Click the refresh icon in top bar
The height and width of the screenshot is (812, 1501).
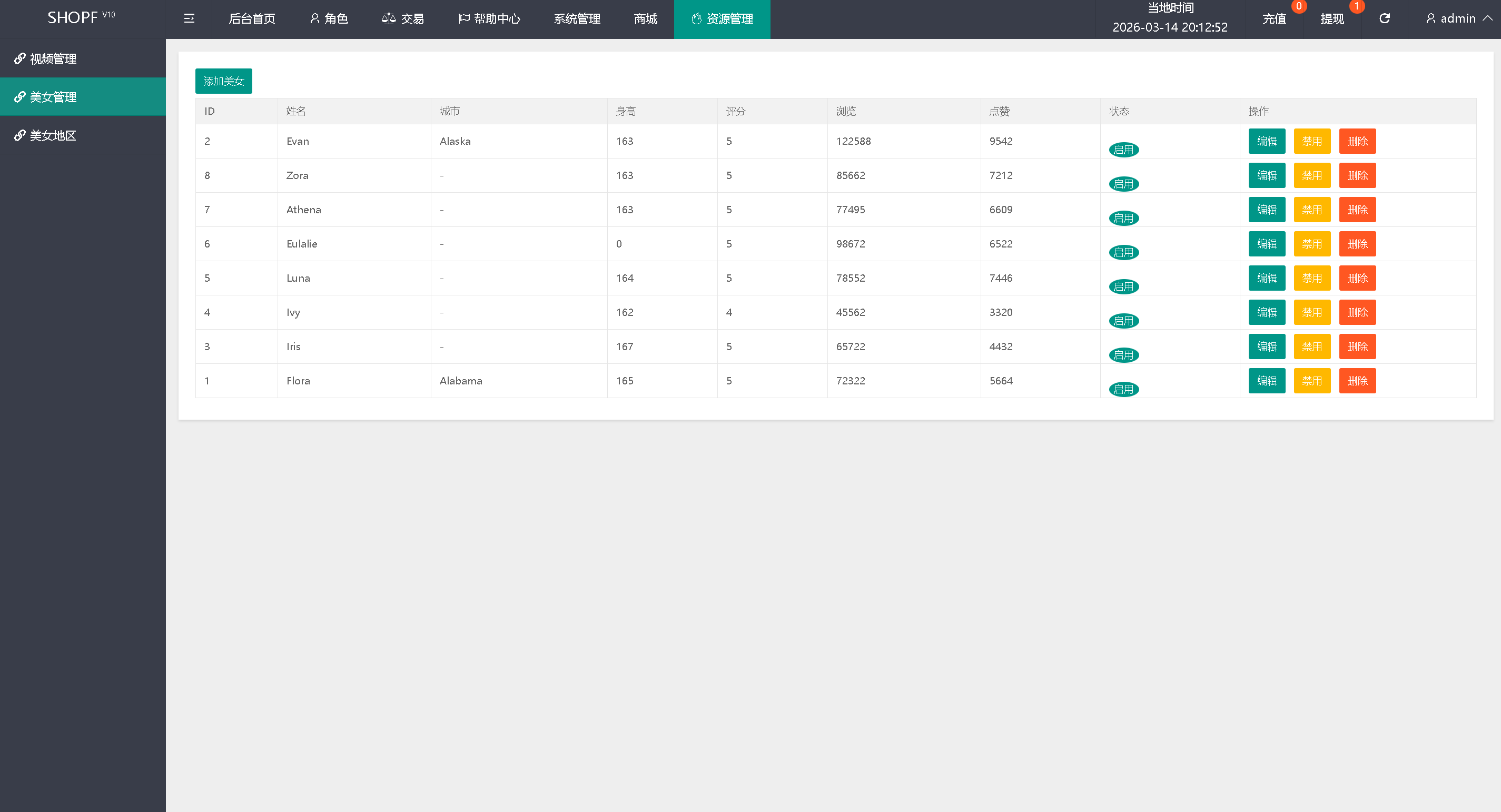[1385, 18]
